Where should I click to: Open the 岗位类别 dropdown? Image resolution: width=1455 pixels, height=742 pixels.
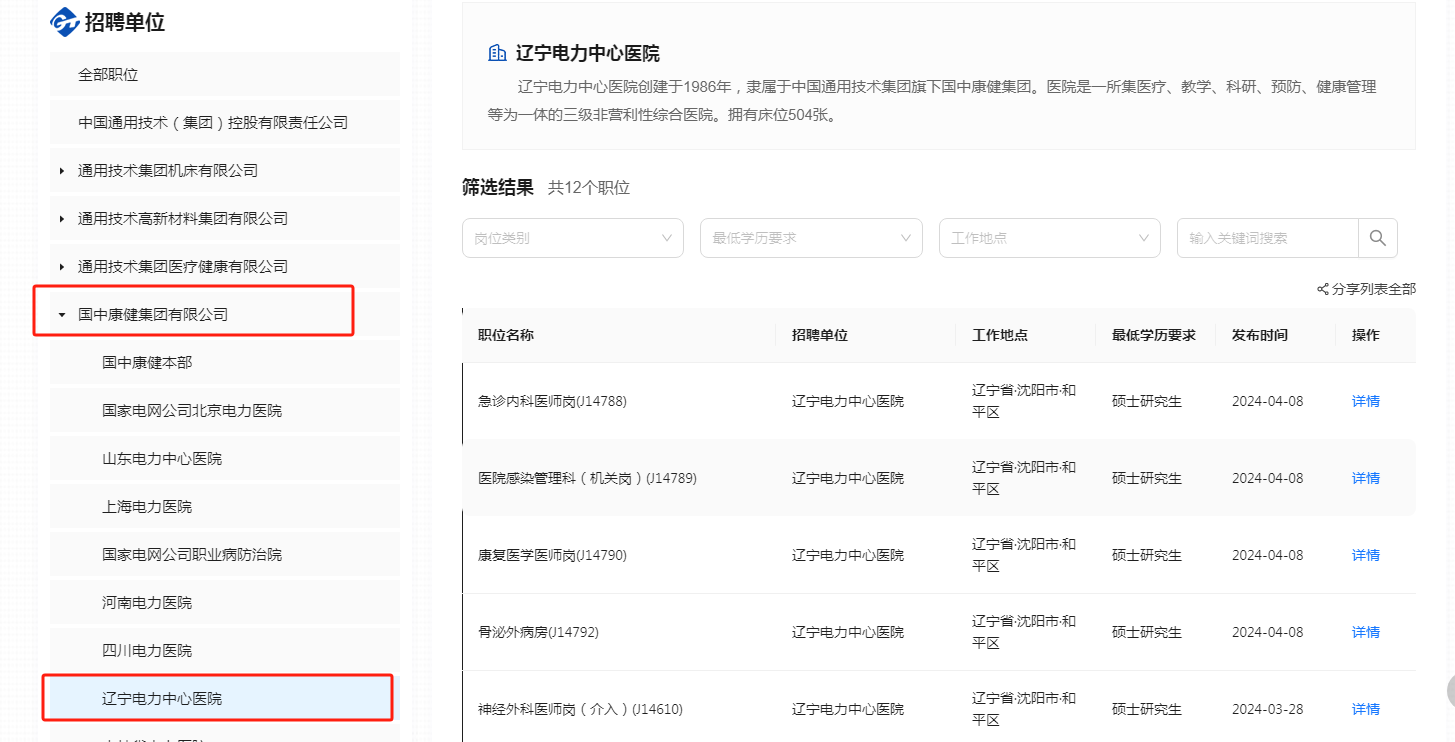(x=572, y=238)
